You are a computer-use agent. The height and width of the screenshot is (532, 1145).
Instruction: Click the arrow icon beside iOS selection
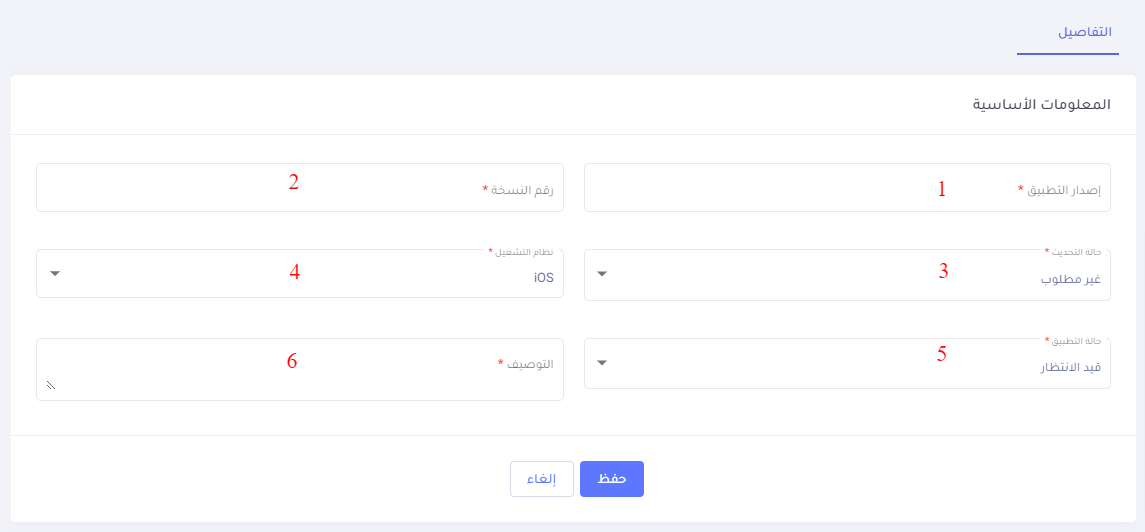pos(54,274)
